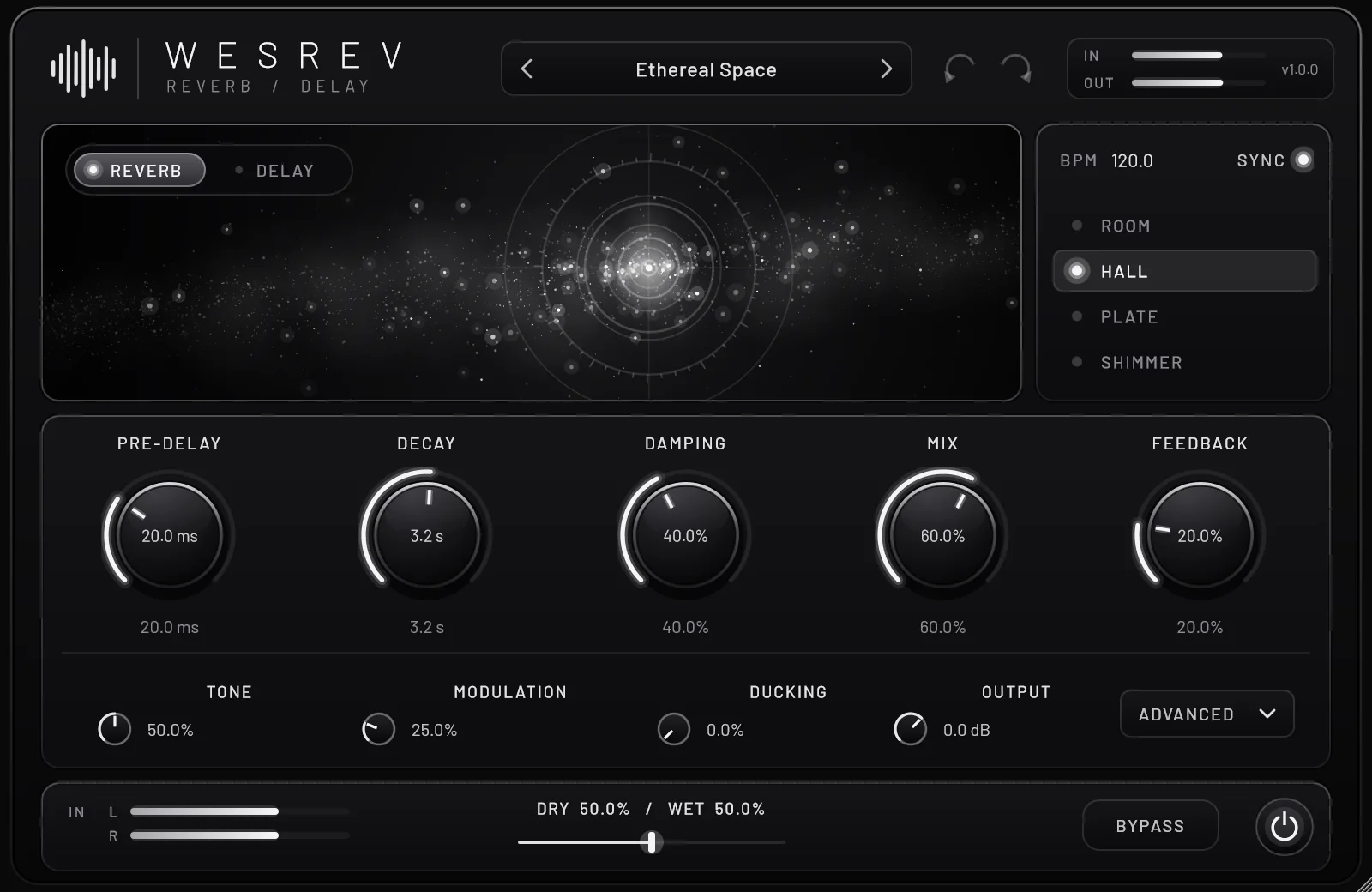Click the Damping knob
1372x892 pixels.
685,535
